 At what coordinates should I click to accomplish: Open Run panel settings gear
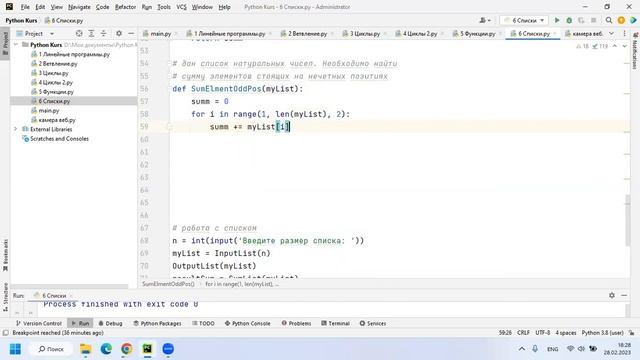[x=611, y=295]
